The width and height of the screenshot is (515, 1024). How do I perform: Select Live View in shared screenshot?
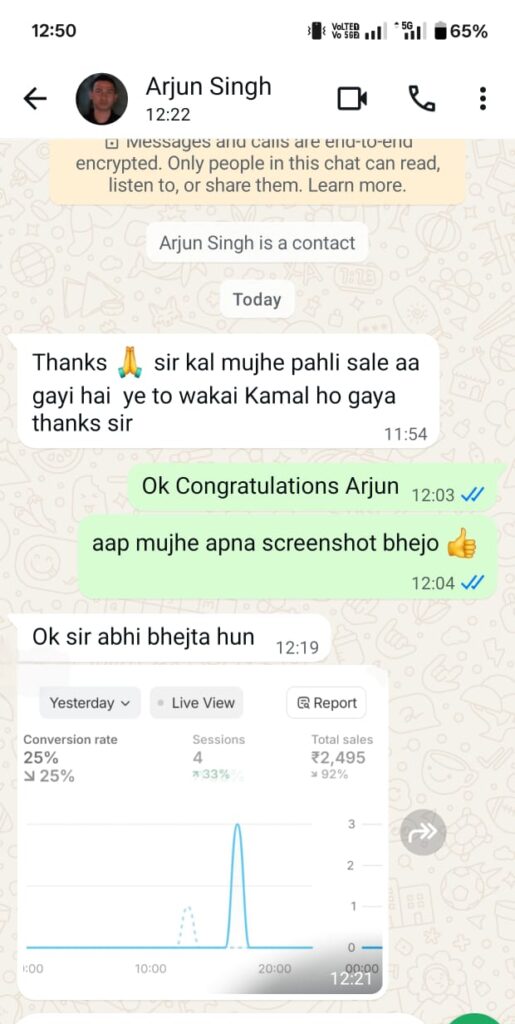[x=196, y=703]
